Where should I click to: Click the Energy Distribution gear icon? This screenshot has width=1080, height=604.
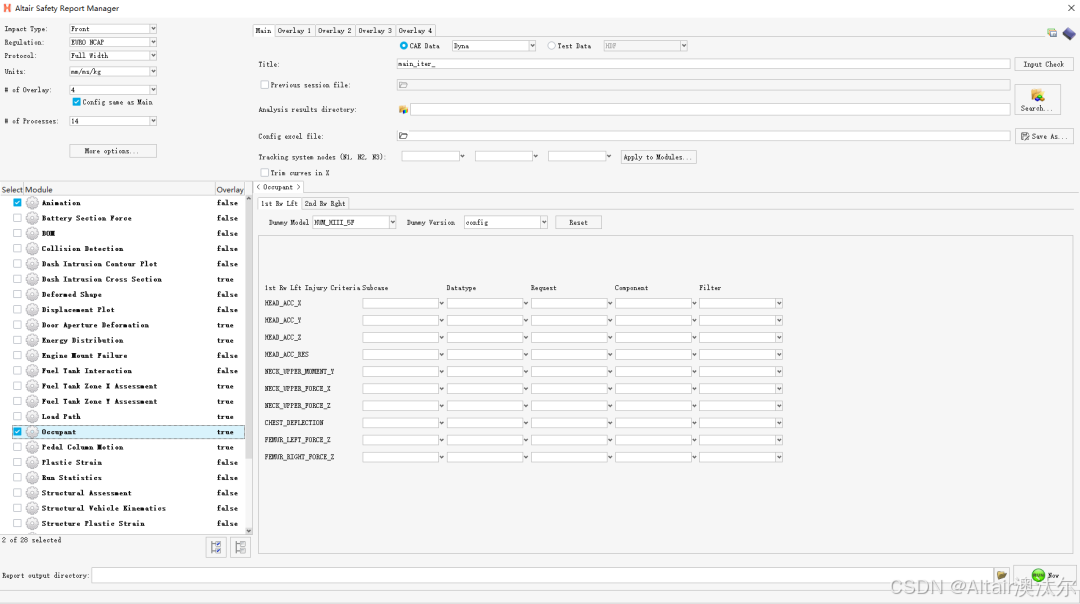(x=32, y=340)
